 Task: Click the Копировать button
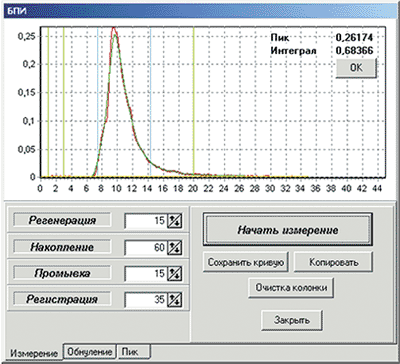[333, 262]
